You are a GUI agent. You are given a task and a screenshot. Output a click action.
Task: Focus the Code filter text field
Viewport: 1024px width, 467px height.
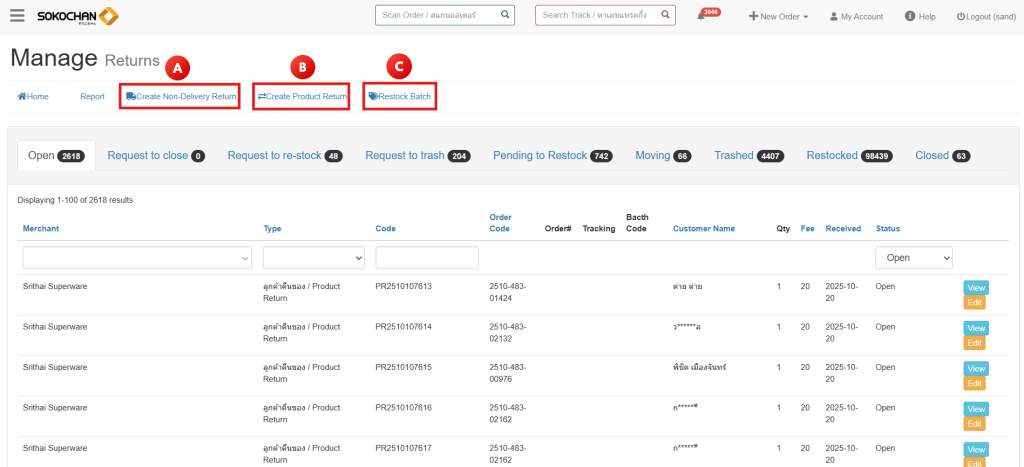pos(427,258)
